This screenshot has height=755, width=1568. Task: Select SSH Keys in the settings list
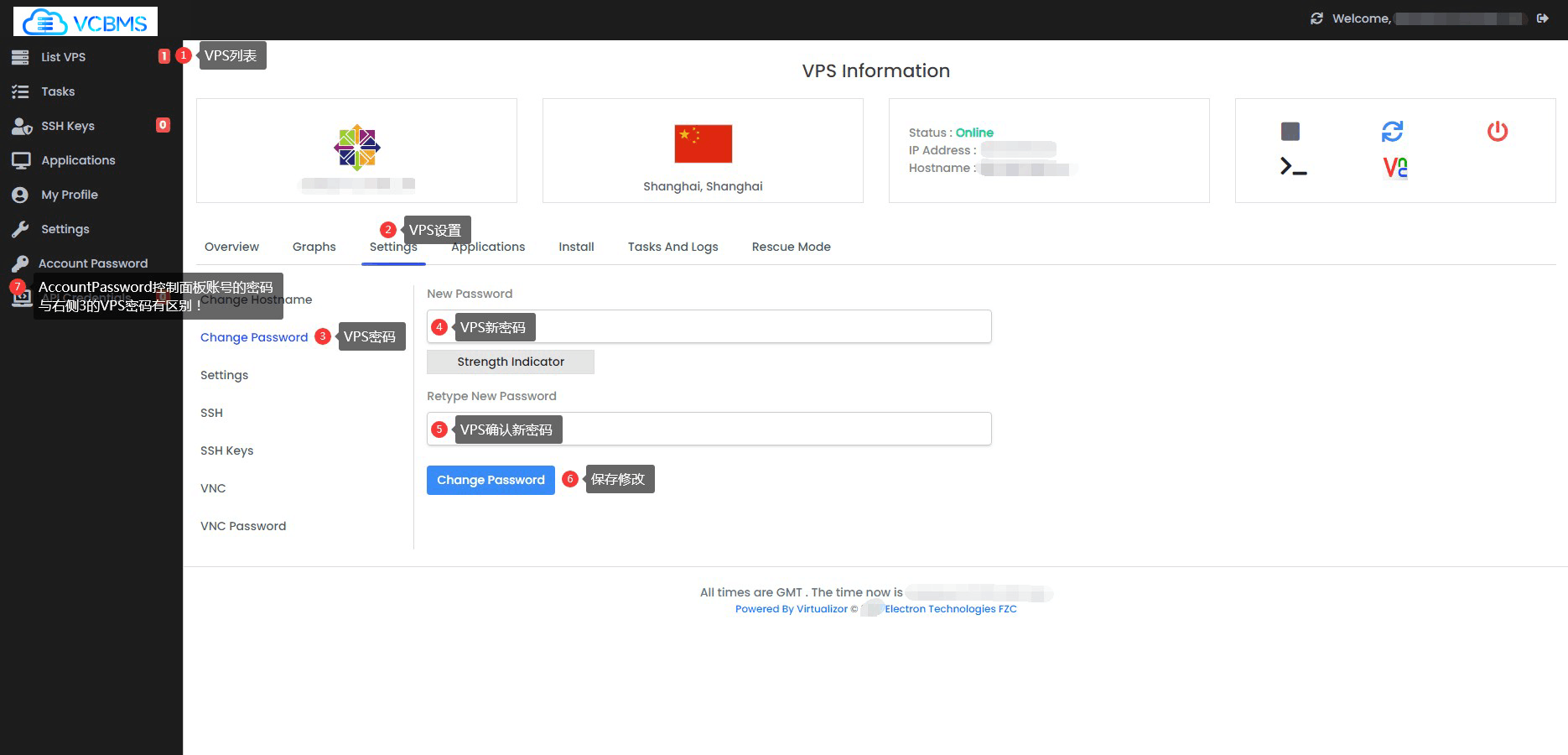click(226, 450)
